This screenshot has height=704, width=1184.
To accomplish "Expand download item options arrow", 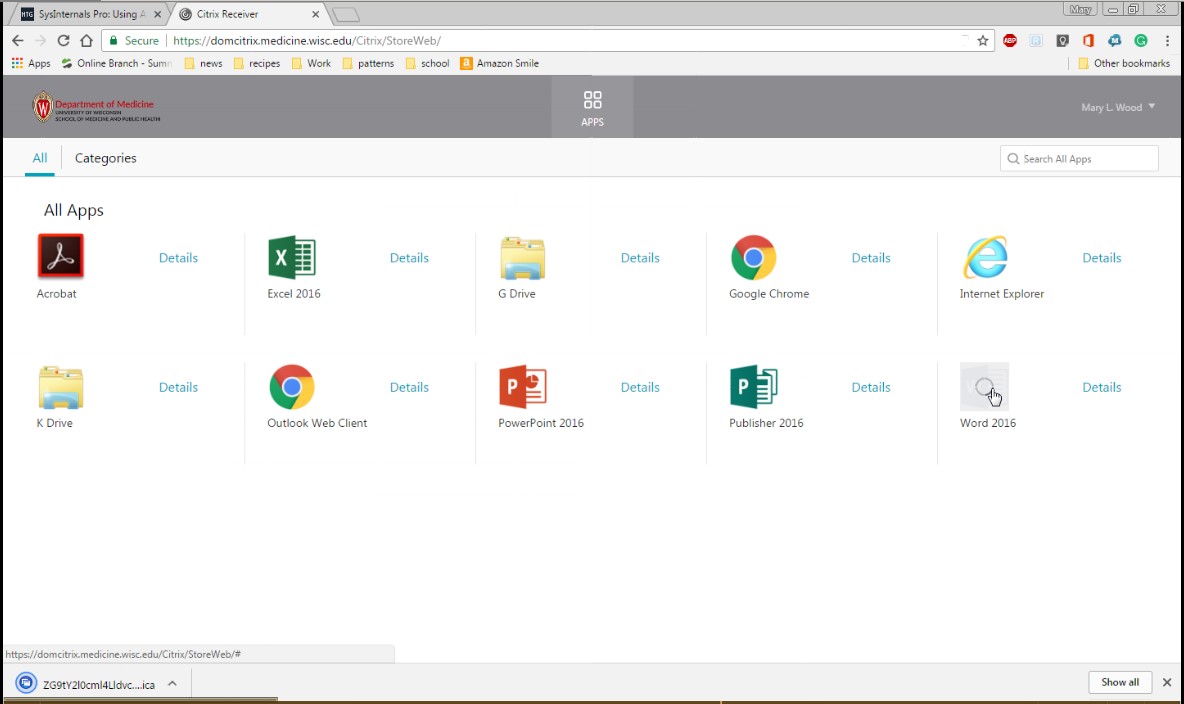I will pyautogui.click(x=172, y=684).
